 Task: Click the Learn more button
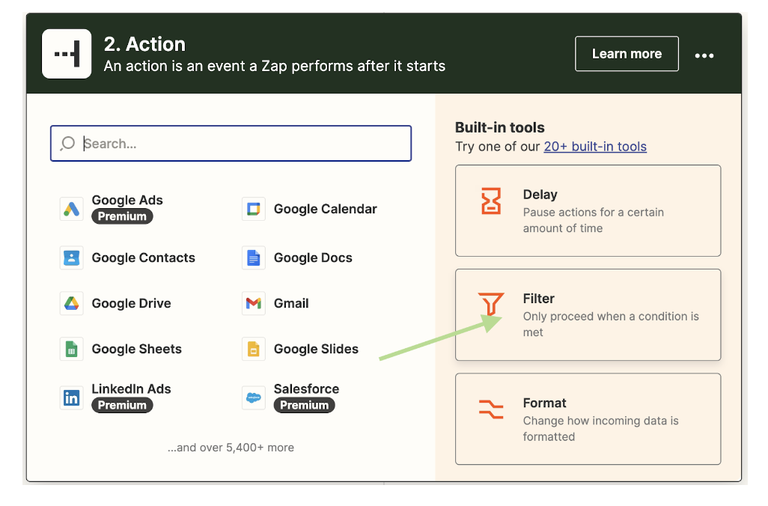pyautogui.click(x=626, y=53)
